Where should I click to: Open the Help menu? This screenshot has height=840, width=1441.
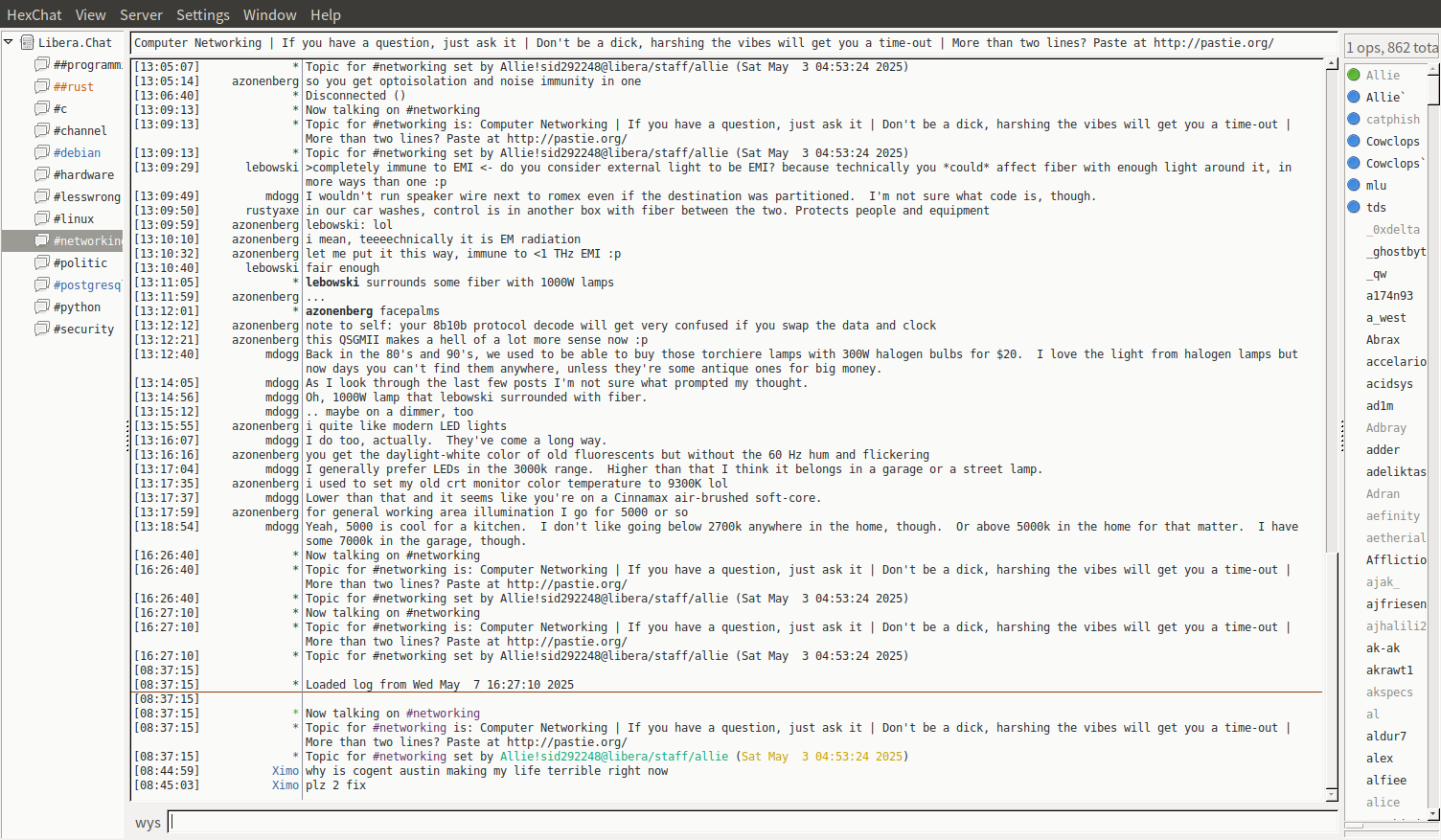point(326,15)
